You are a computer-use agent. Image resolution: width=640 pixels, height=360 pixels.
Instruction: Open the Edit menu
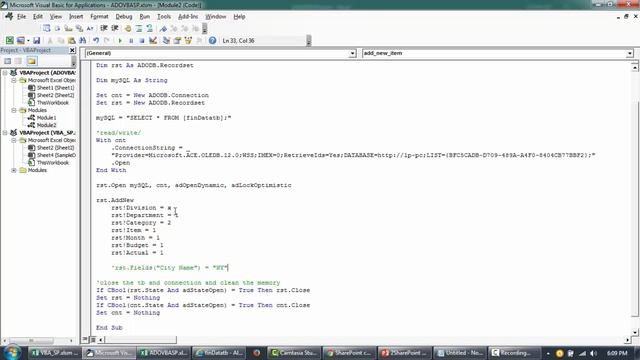(x=38, y=17)
